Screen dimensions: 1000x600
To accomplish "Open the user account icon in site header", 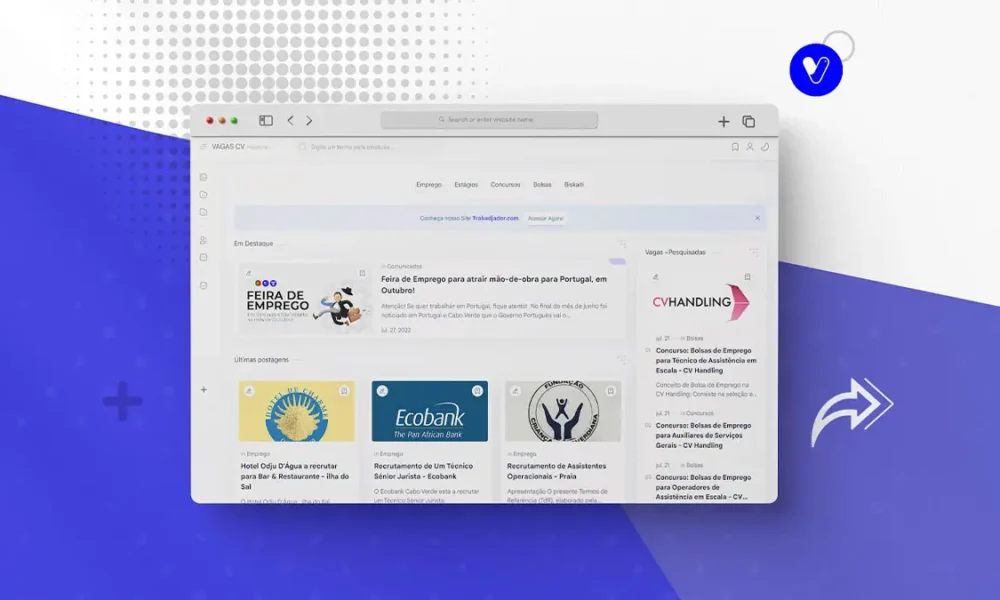I will click(x=750, y=147).
